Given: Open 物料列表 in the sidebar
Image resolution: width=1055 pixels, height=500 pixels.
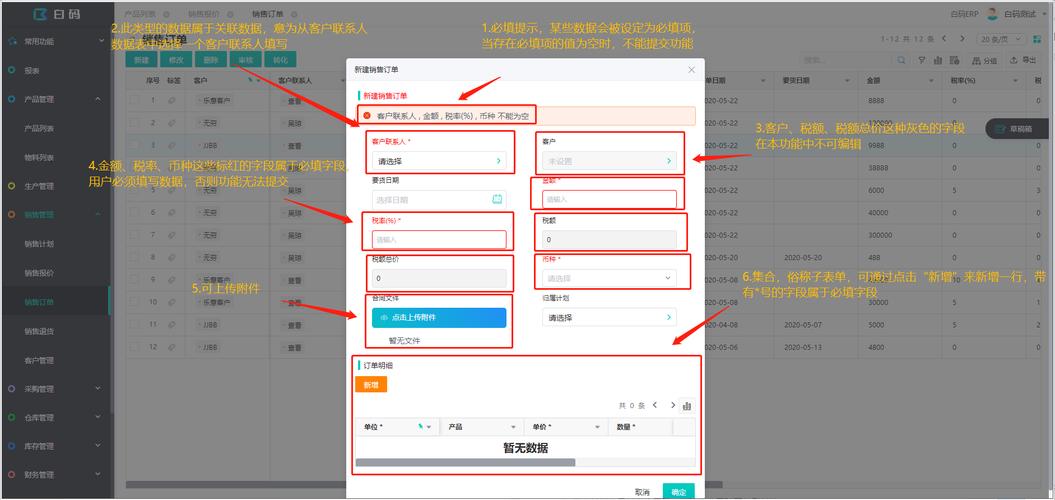Looking at the screenshot, I should tap(39, 157).
